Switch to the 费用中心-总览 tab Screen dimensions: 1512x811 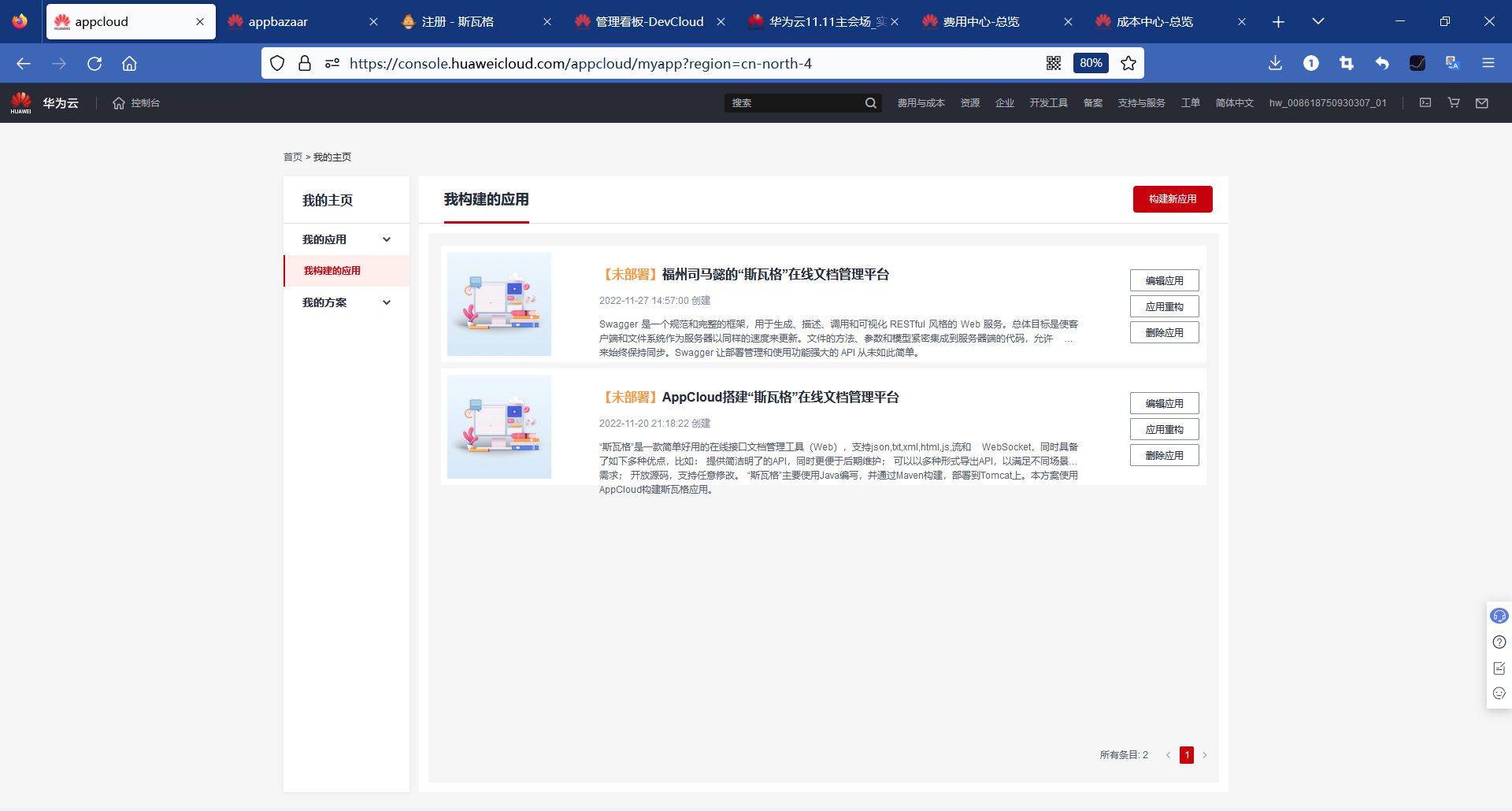coord(998,22)
